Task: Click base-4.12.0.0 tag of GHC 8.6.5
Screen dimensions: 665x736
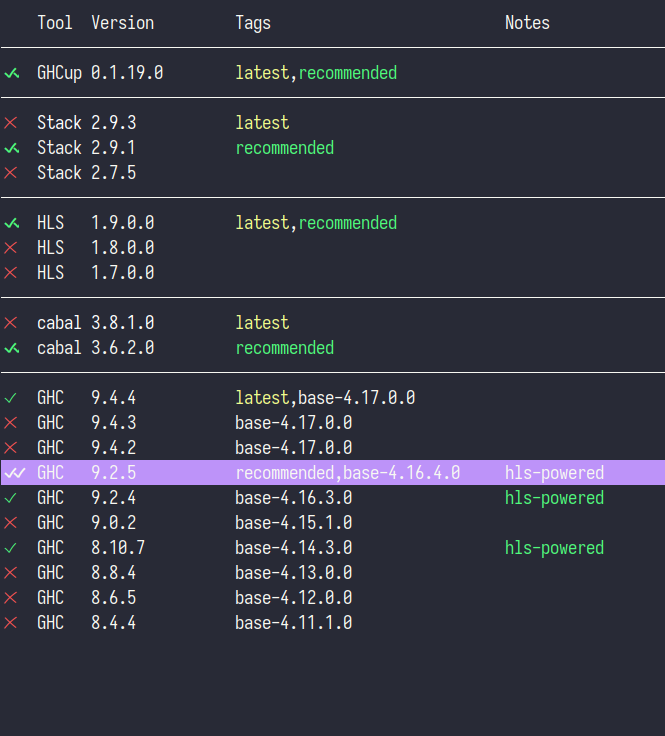Action: coord(293,598)
